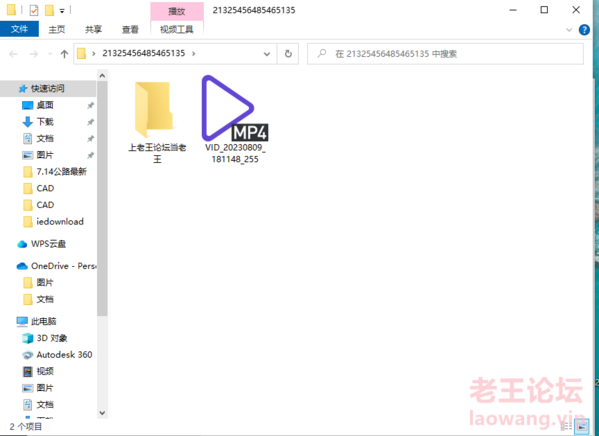Click the navigation pane scroll-down arrow
Viewport: 599px width, 436px height.
pyautogui.click(x=102, y=413)
